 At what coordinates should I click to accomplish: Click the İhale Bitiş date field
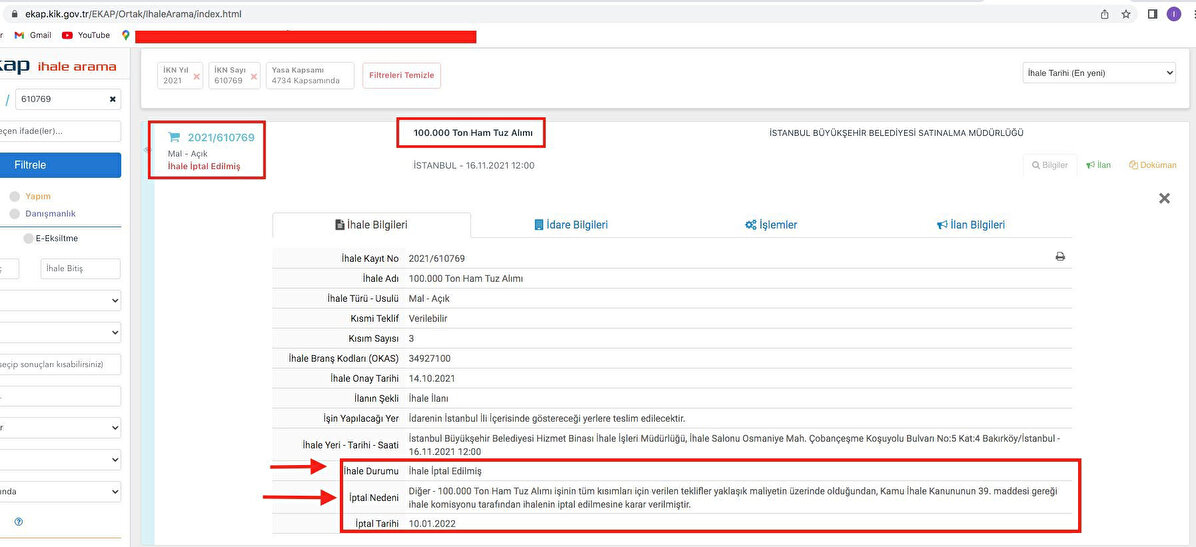80,268
